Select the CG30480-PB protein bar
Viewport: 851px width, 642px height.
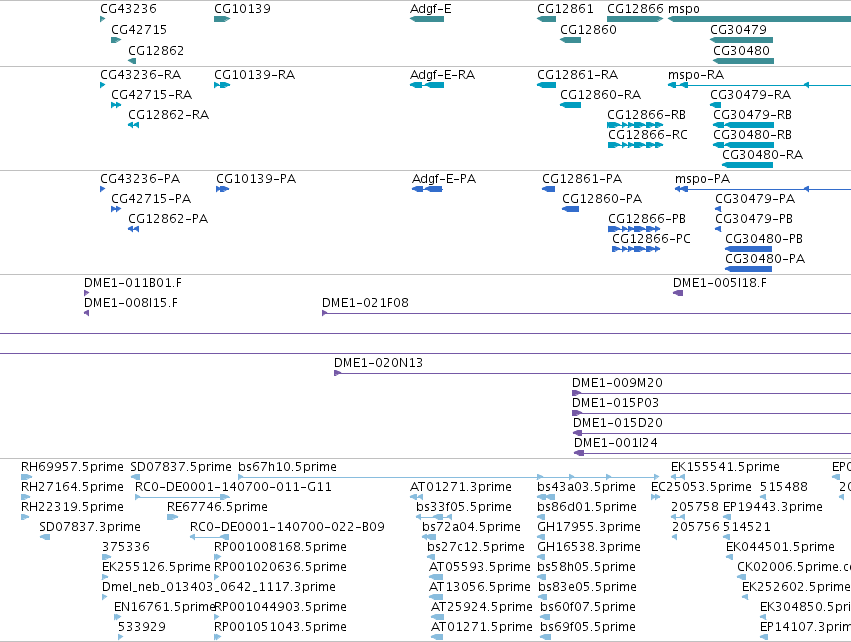(x=748, y=249)
